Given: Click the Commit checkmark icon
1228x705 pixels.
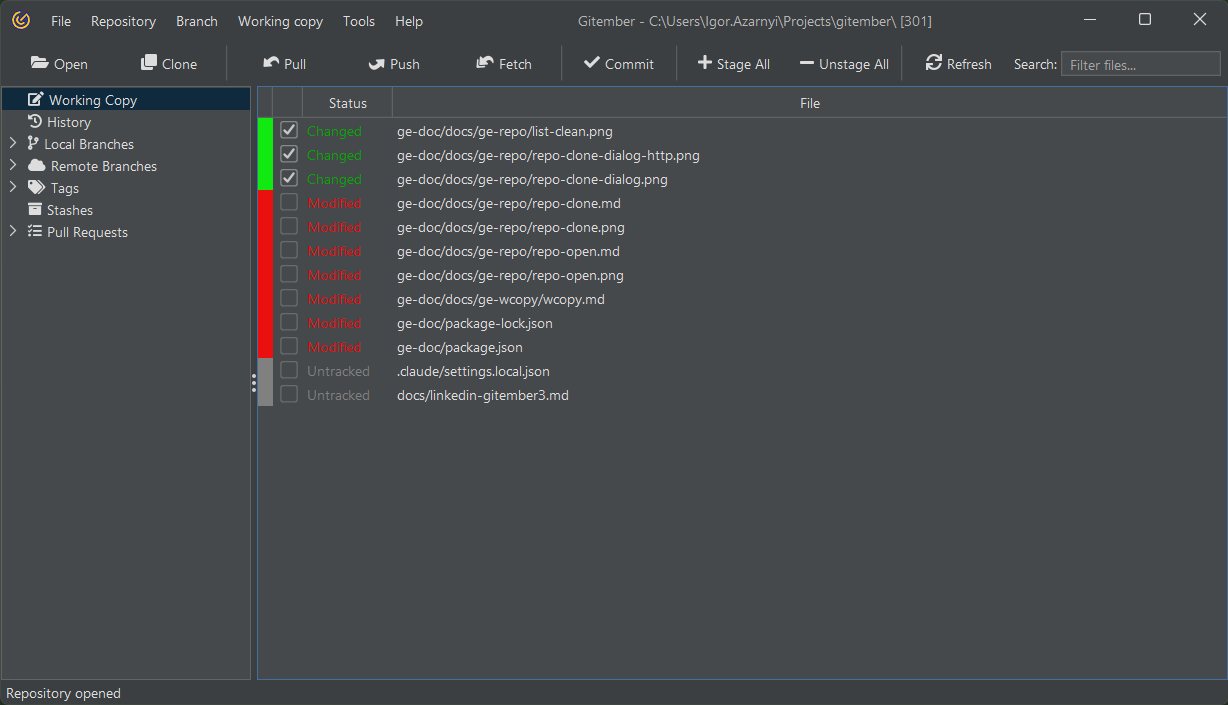Looking at the screenshot, I should point(592,63).
